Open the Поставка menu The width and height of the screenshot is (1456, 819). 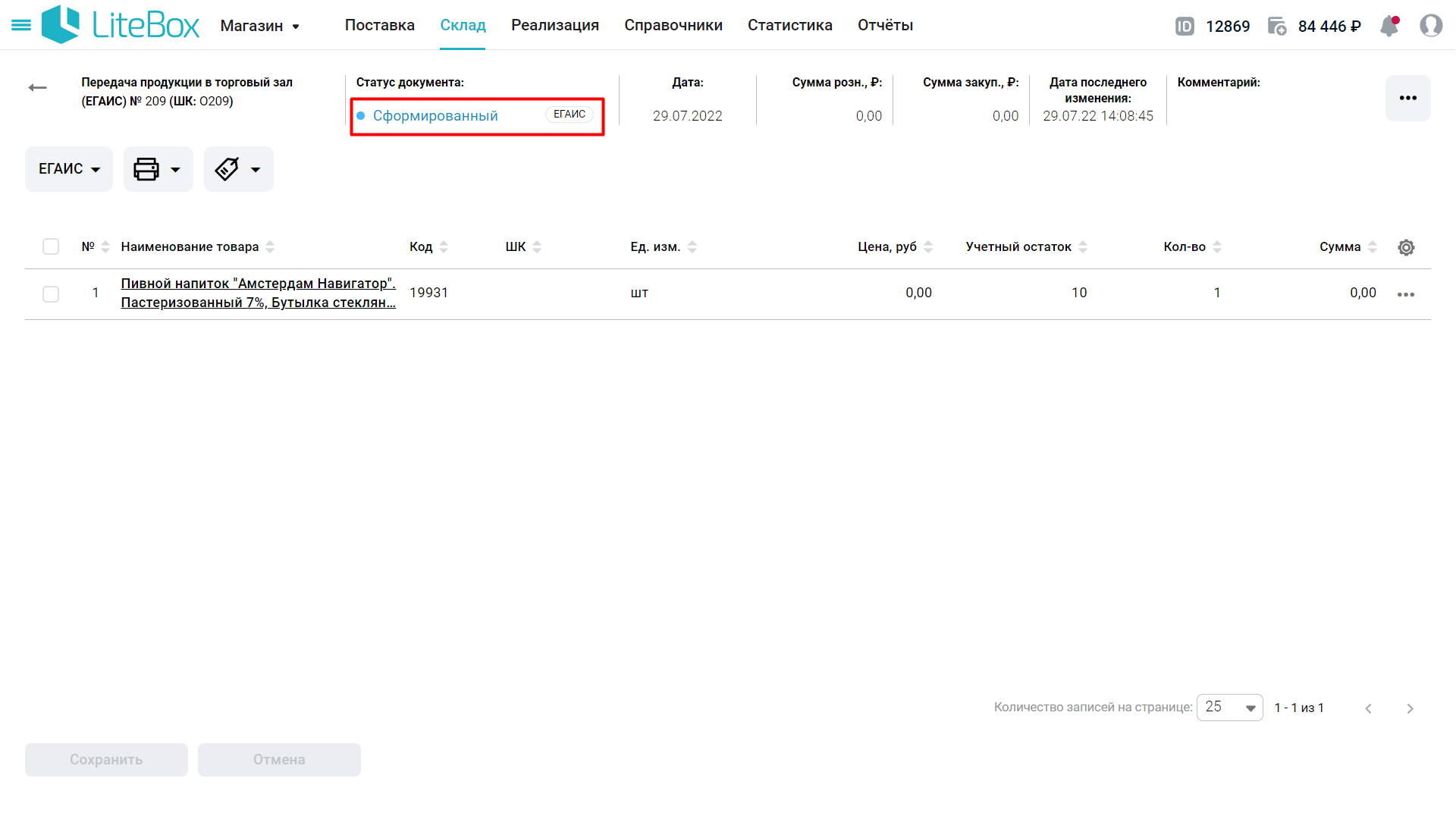pos(379,25)
